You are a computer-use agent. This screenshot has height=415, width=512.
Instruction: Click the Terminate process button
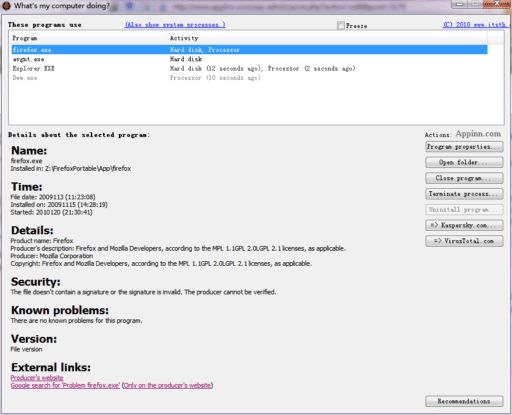point(464,194)
